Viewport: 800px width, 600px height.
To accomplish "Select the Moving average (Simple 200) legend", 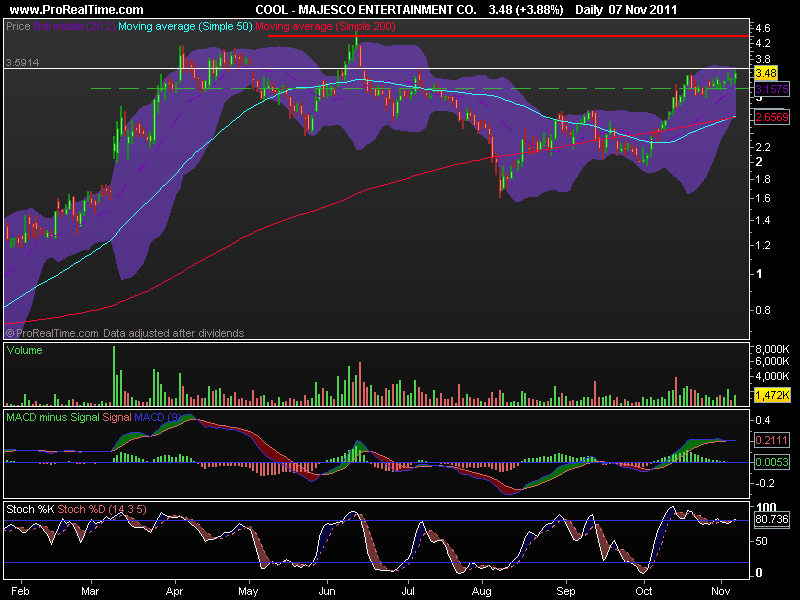I will [x=325, y=26].
